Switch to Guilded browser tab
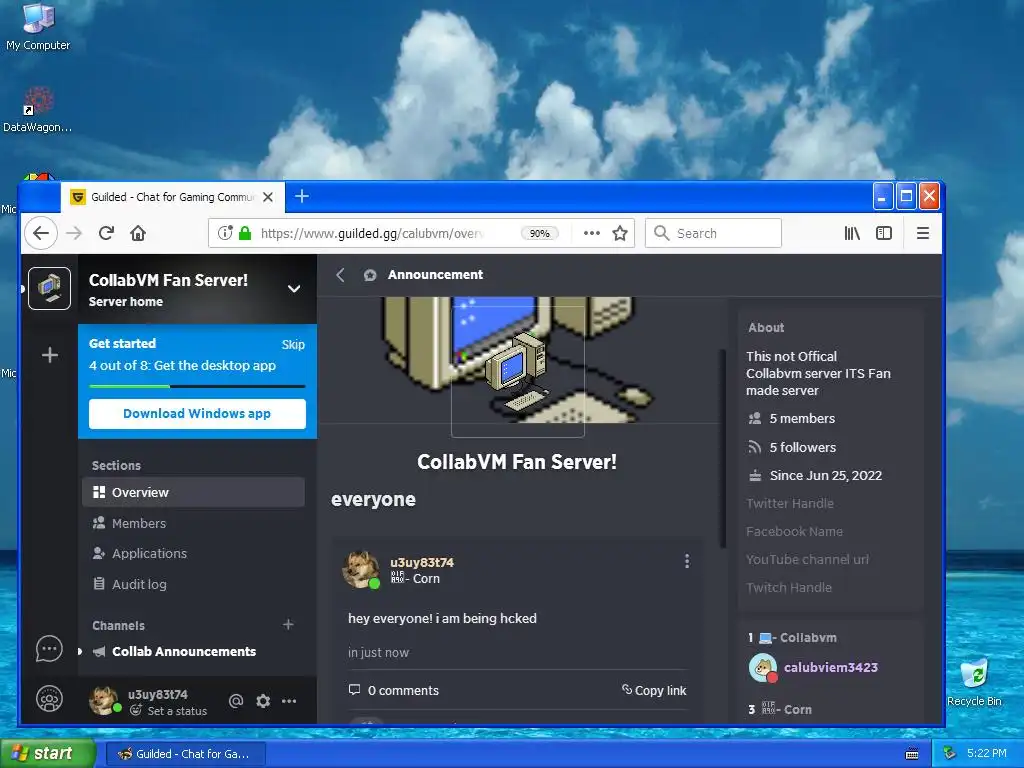The width and height of the screenshot is (1024, 768). (173, 197)
